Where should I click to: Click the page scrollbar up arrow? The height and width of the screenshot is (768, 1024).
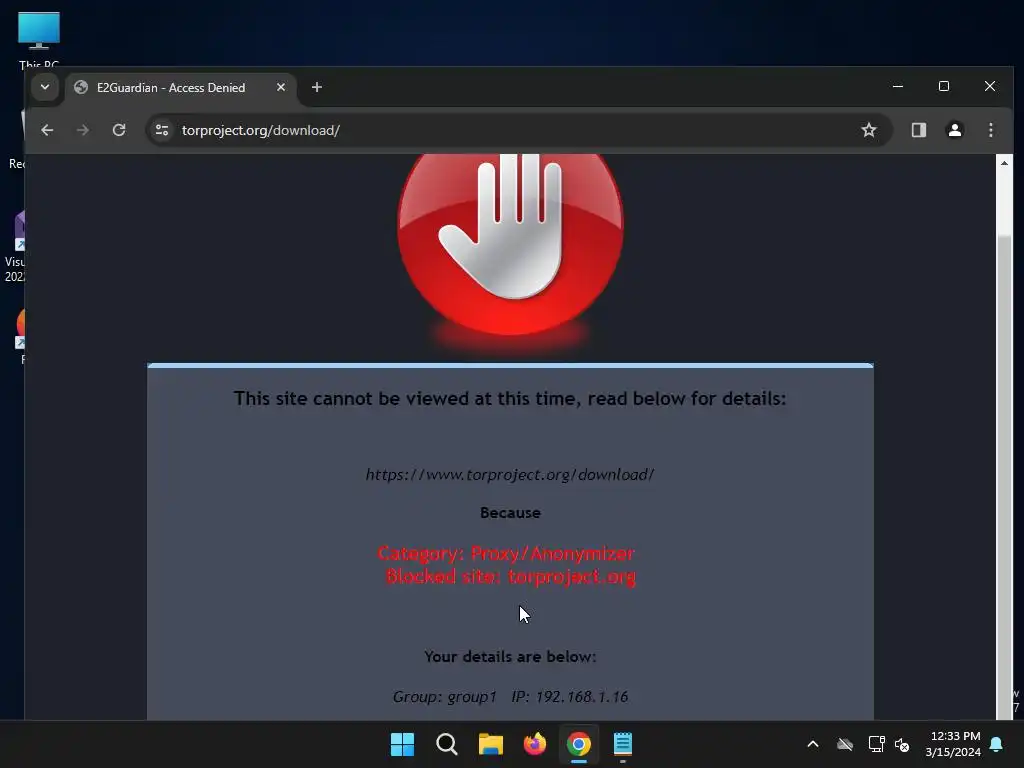1004,163
